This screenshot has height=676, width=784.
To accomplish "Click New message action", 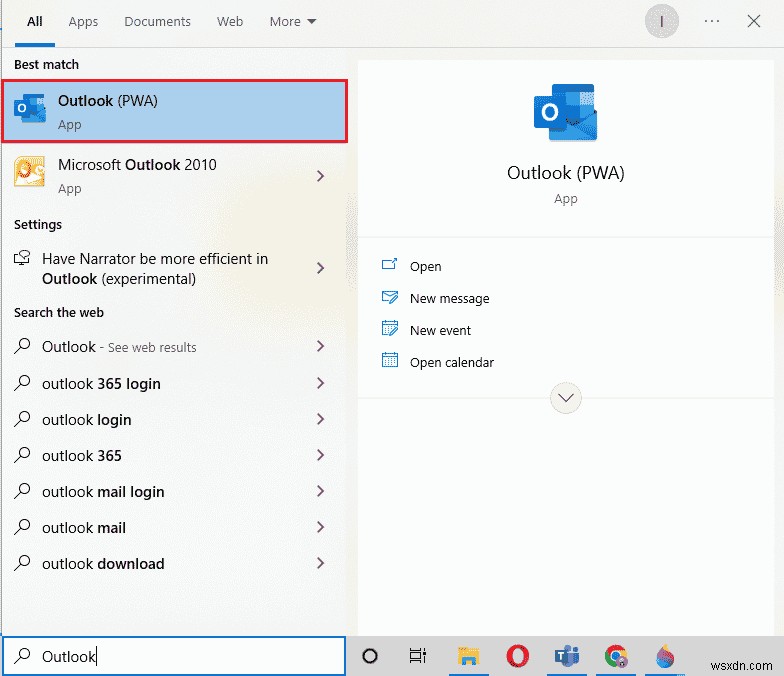I will tap(450, 298).
